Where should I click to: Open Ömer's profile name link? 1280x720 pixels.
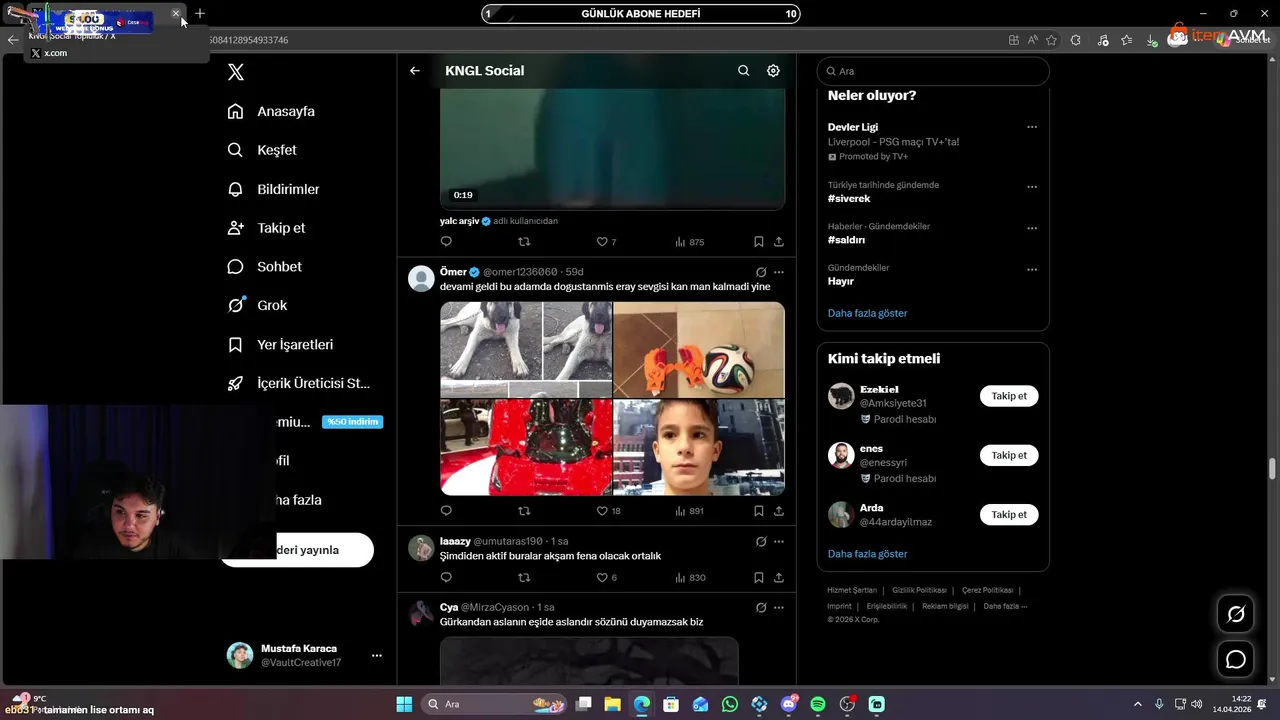click(x=453, y=272)
